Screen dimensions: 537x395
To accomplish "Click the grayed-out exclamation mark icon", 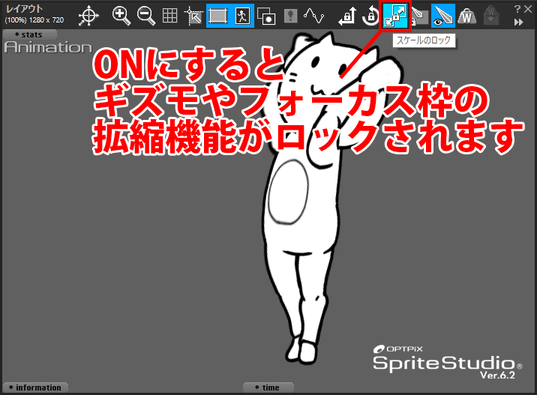I will [x=290, y=16].
